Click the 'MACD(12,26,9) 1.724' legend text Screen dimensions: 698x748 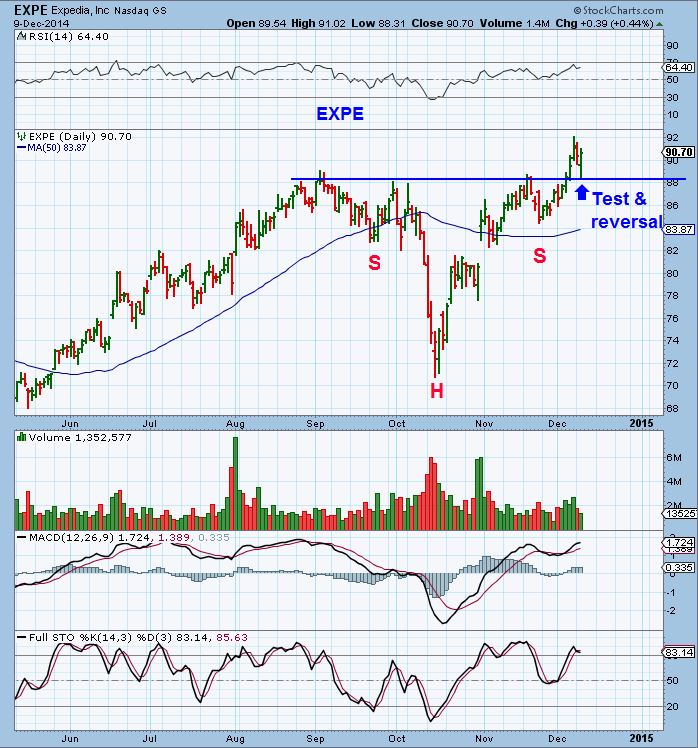pyautogui.click(x=88, y=538)
